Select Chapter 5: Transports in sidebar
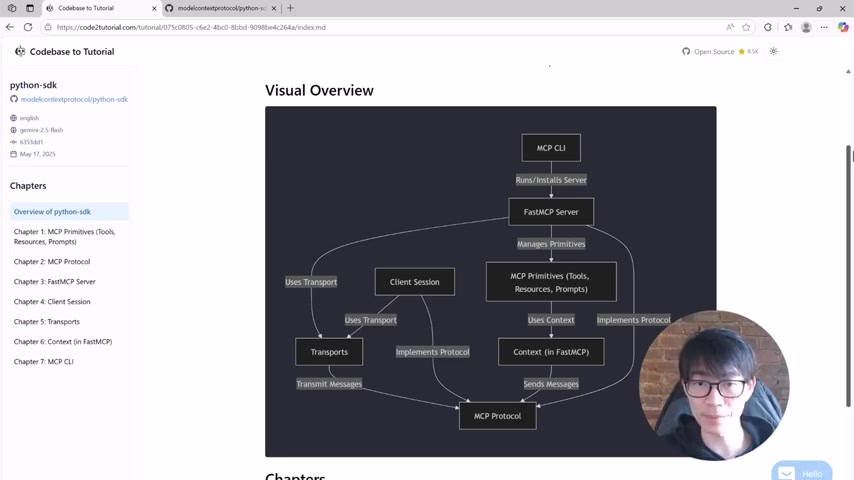Image resolution: width=854 pixels, height=480 pixels. point(47,321)
